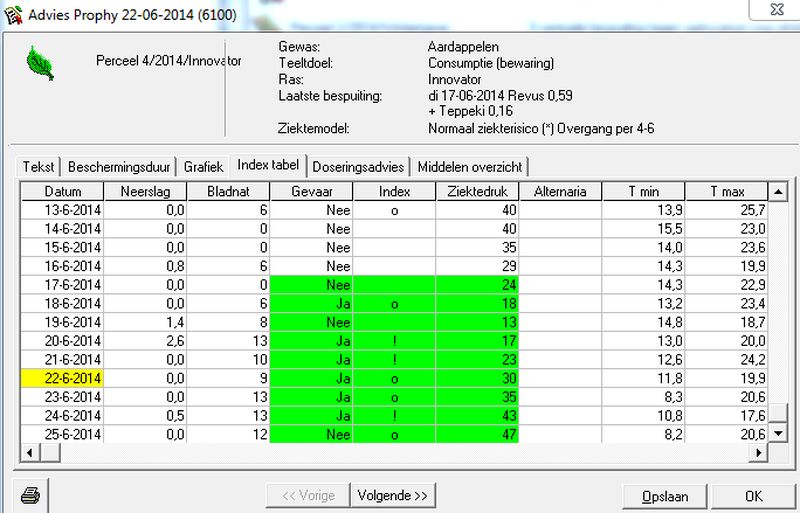Click the Opslaan button

[x=665, y=497]
